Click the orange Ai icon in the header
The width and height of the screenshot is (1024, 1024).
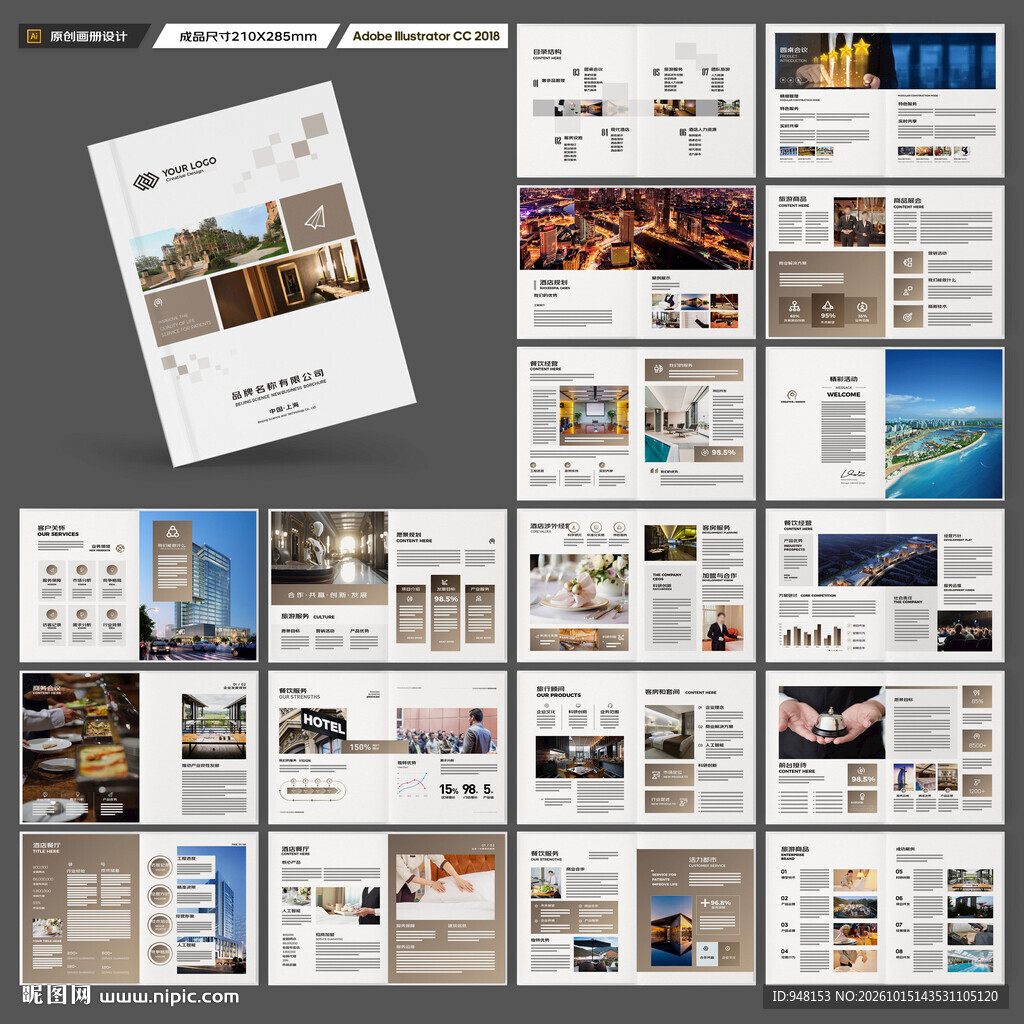tap(34, 36)
